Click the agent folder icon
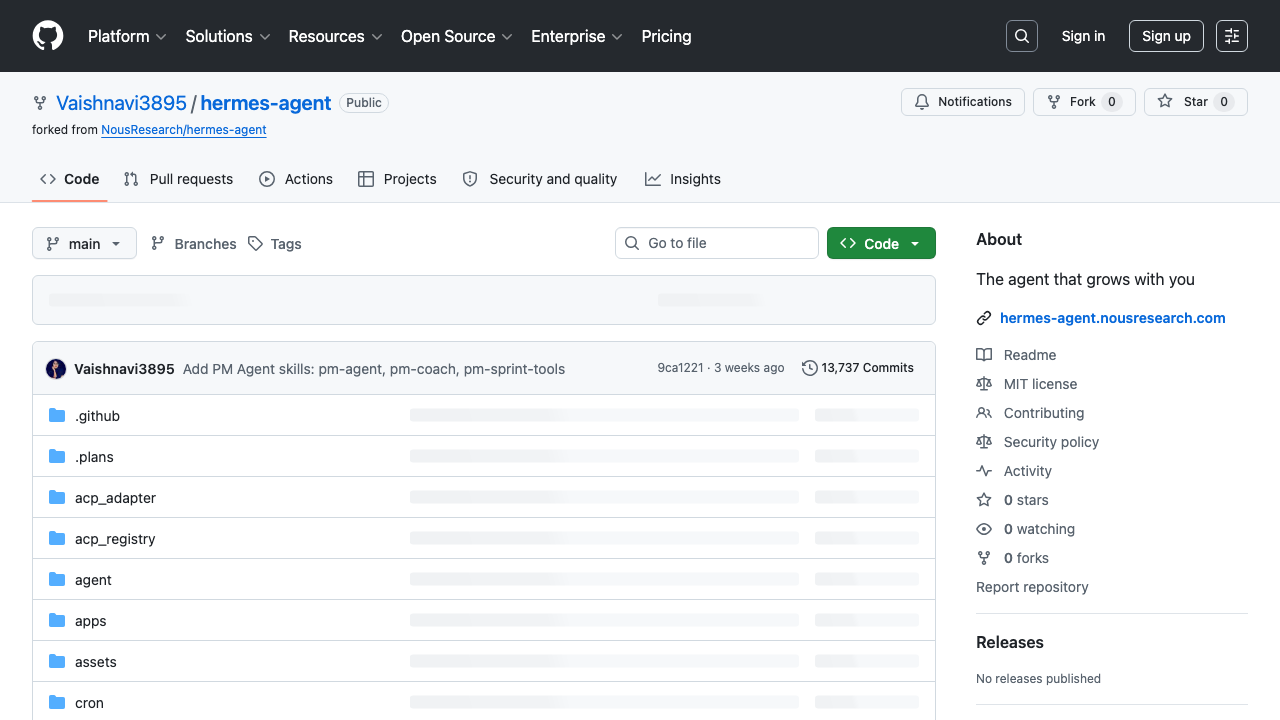This screenshot has height=720, width=1280. pos(57,580)
